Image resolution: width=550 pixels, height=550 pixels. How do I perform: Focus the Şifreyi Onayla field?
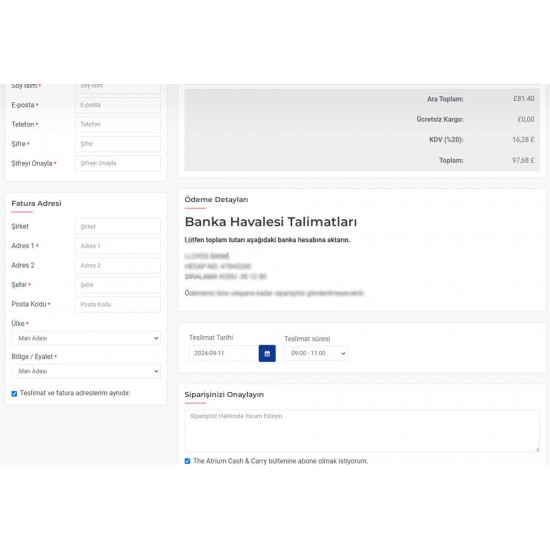pos(118,163)
